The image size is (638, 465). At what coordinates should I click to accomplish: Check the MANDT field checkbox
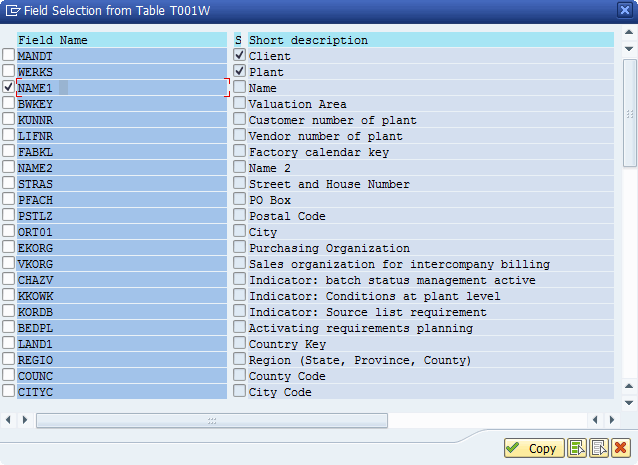click(x=9, y=55)
